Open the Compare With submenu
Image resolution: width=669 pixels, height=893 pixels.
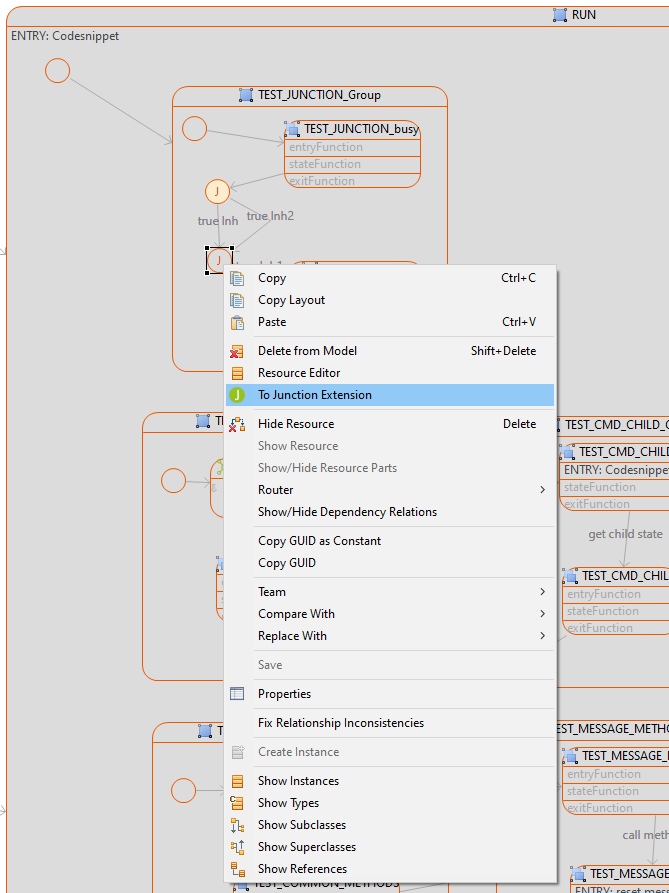(x=543, y=614)
